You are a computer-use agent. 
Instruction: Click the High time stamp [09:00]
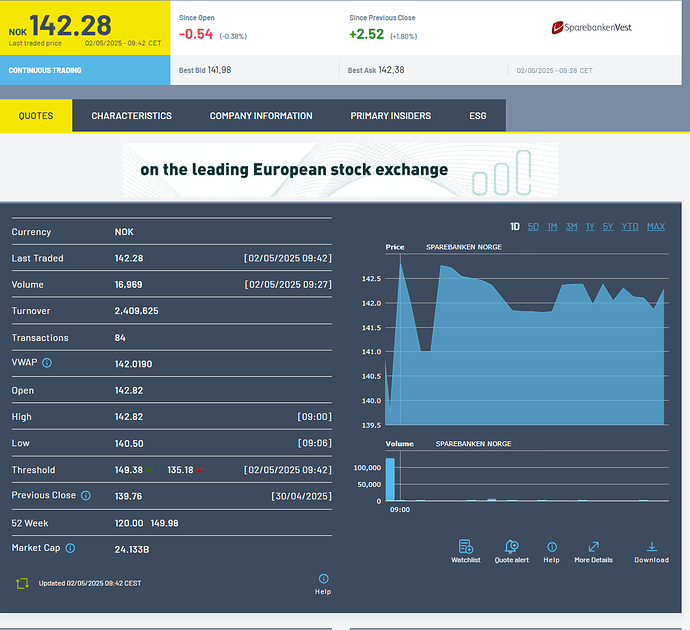(x=315, y=417)
